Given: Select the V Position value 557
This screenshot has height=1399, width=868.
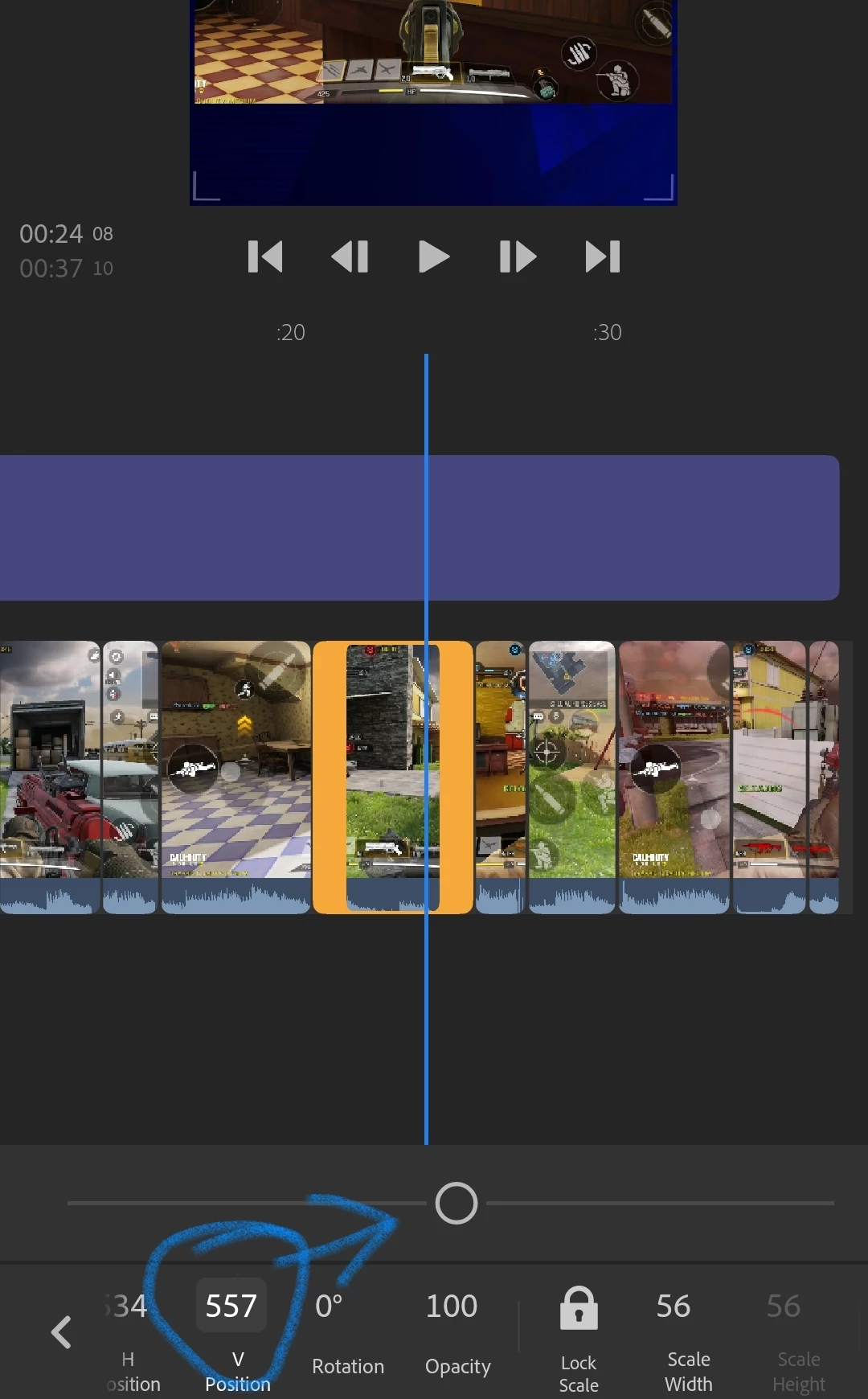Looking at the screenshot, I should (231, 1305).
